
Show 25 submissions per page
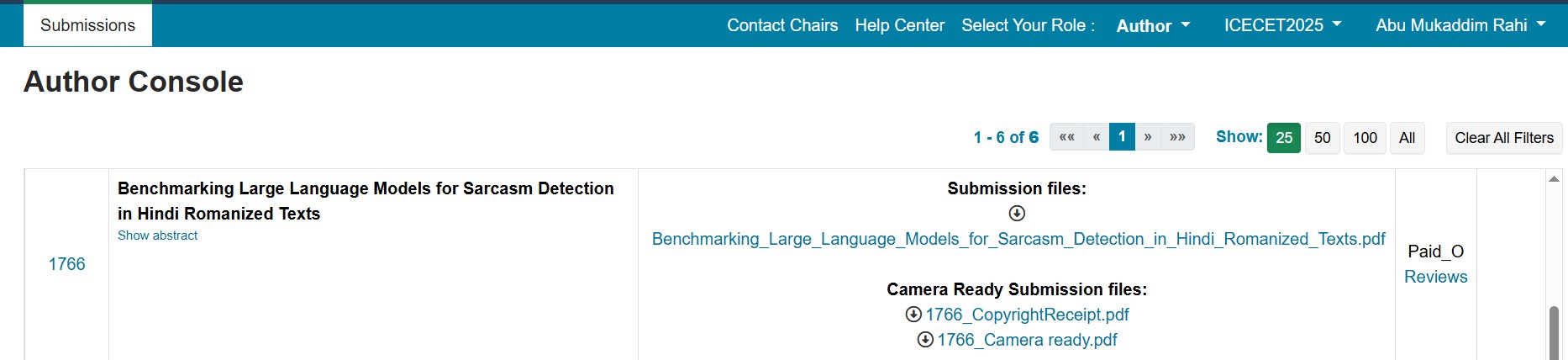[x=1284, y=138]
